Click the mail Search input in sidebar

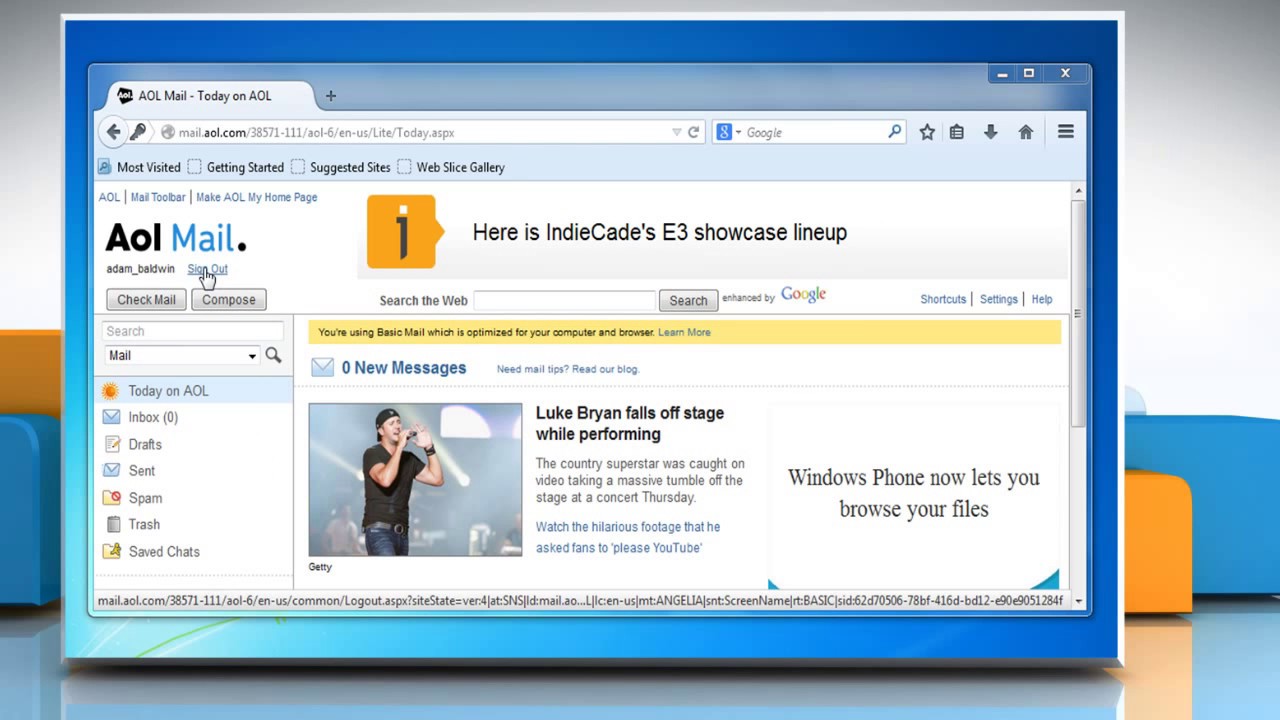pos(193,331)
